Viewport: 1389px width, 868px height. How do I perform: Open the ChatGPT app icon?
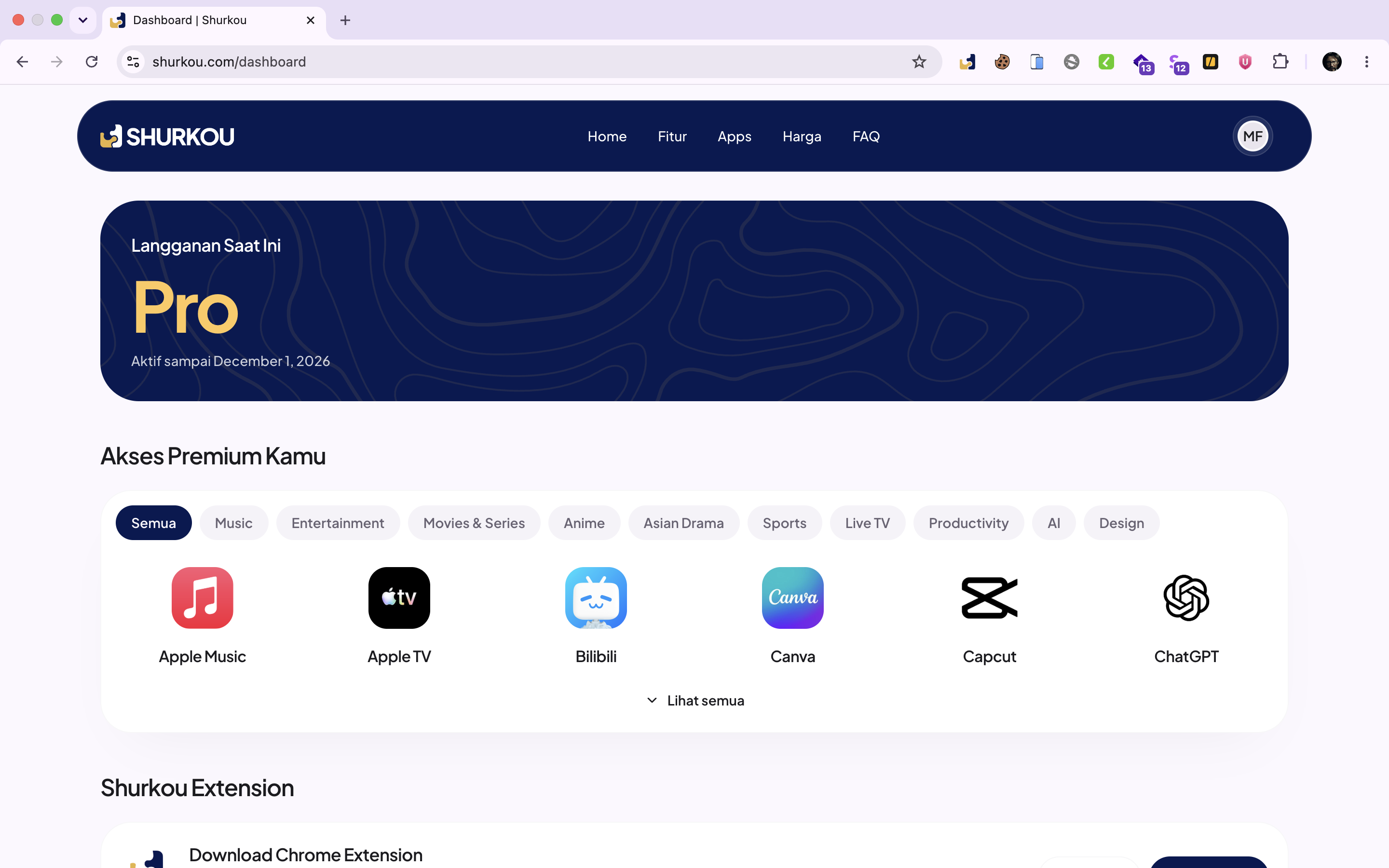pos(1186,597)
